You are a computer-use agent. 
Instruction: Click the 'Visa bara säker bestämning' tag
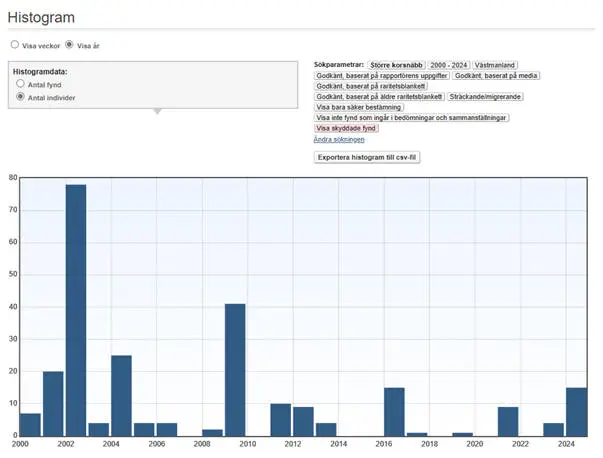coord(358,107)
